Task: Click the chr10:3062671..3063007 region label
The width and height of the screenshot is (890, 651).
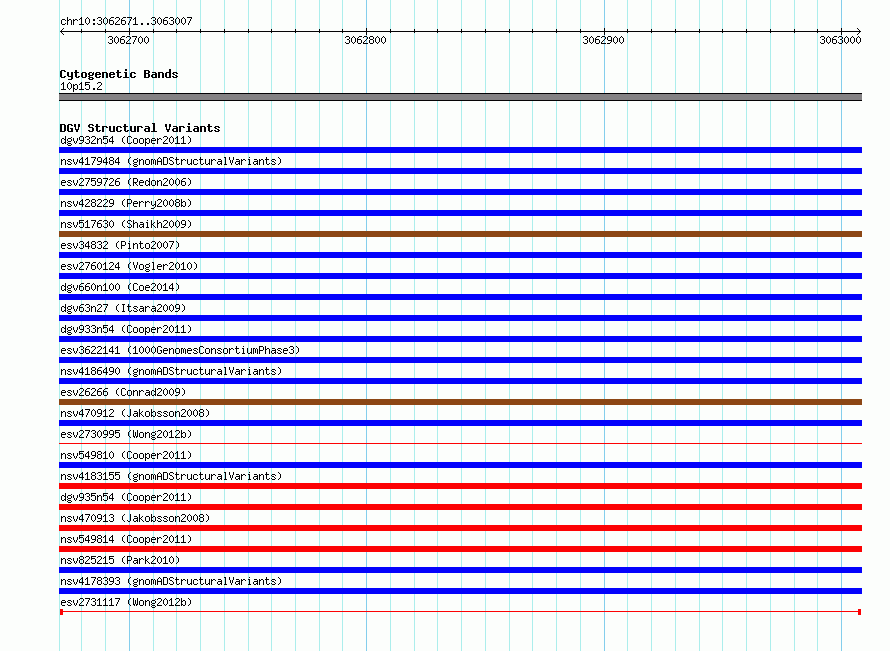Action: 126,21
